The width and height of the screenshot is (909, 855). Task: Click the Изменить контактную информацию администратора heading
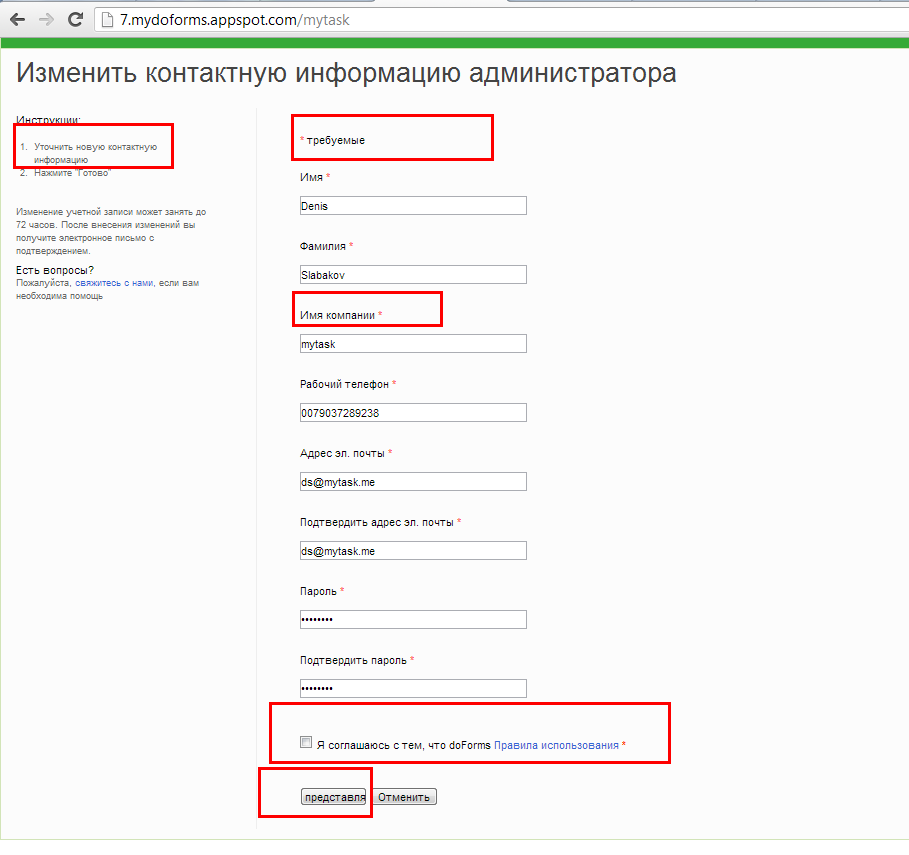(x=346, y=73)
